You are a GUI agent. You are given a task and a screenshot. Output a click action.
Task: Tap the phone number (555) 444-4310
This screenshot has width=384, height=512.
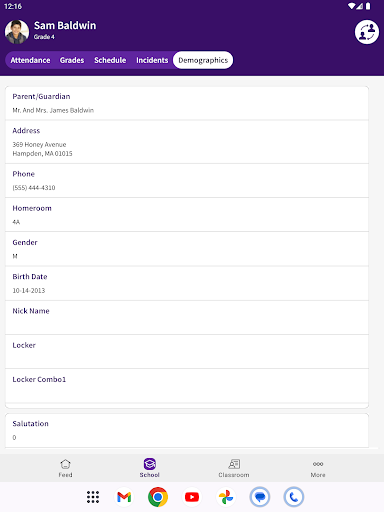[x=34, y=188]
